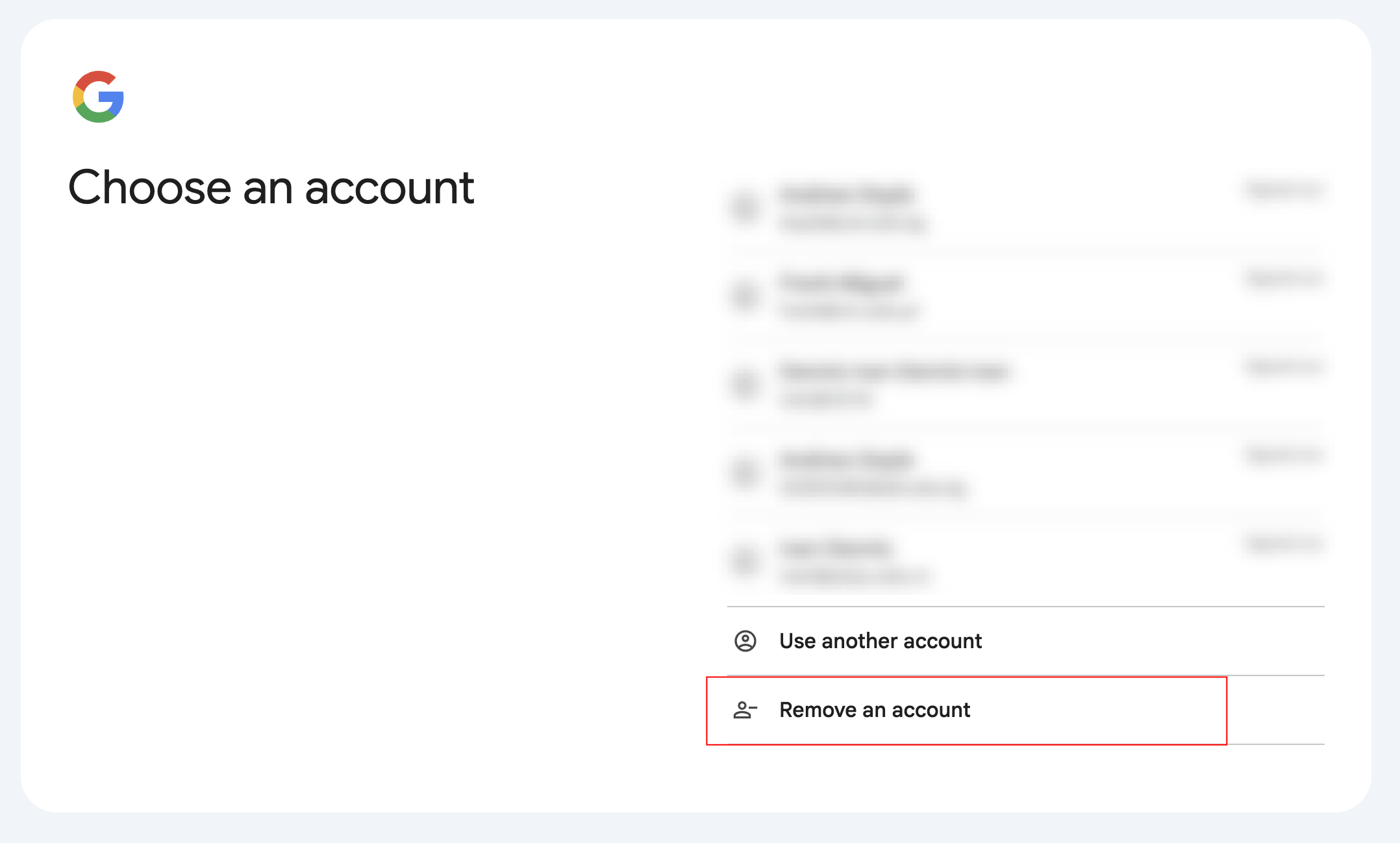Pick the third account with the longest name

pos(894,371)
